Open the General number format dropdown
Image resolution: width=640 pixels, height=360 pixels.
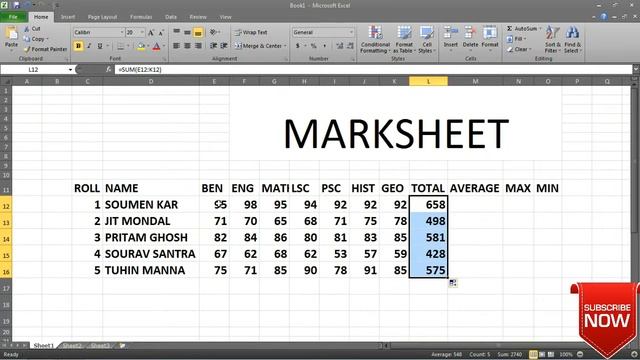coord(351,32)
